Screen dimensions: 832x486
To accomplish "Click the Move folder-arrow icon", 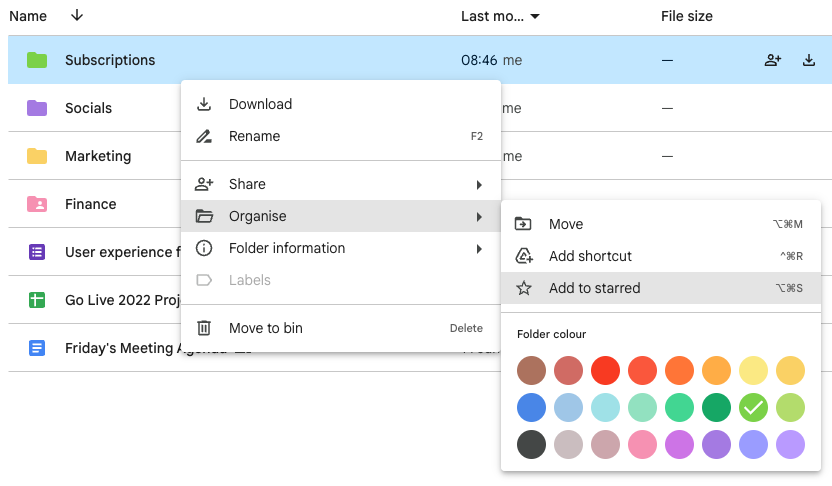I will pyautogui.click(x=523, y=224).
